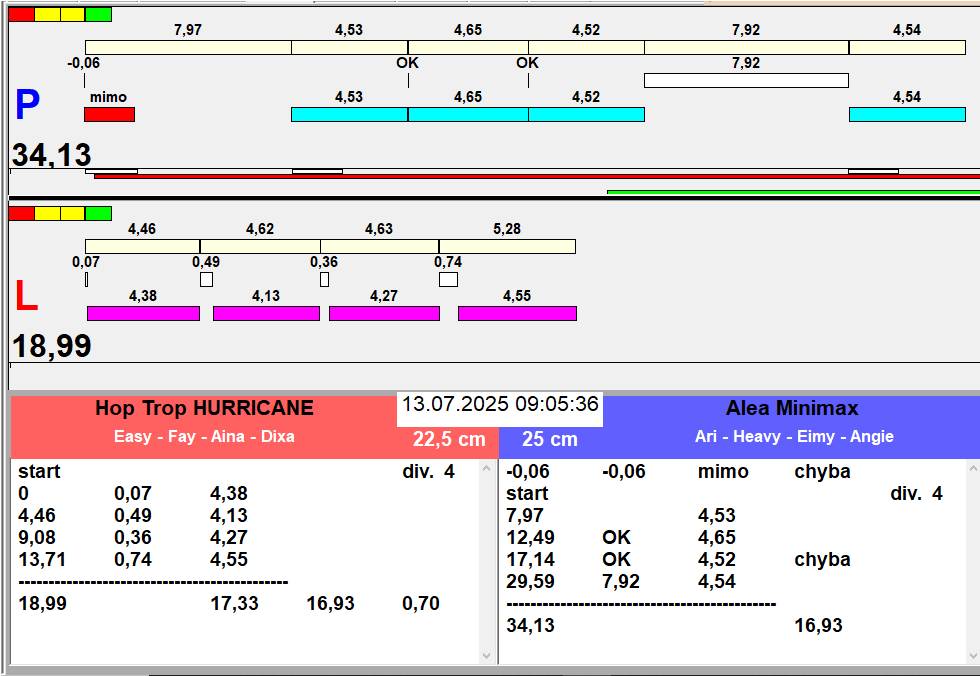Viewport: 980px width, 676px height.
Task: Click the 'Alea Minimax' team name
Action: pyautogui.click(x=792, y=408)
